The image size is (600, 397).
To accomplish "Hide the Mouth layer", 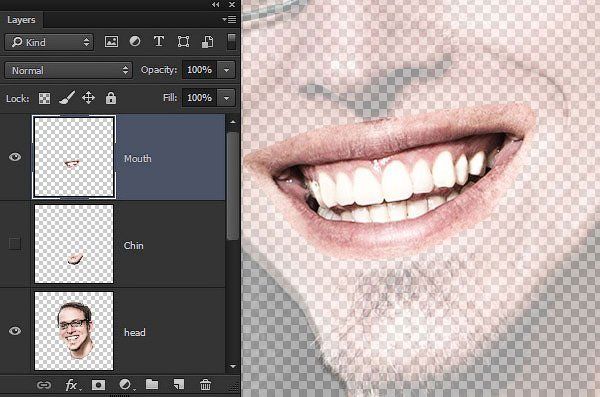I will click(15, 157).
